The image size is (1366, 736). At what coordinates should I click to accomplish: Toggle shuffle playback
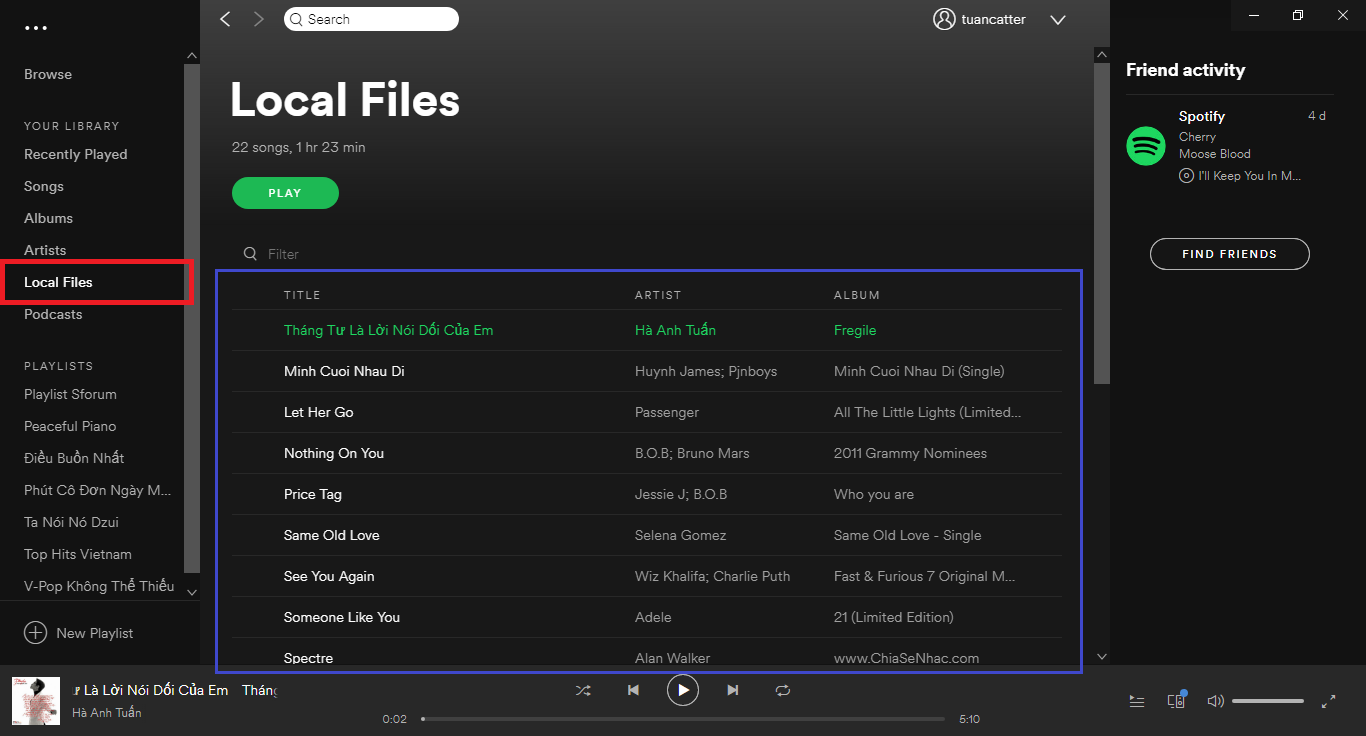click(x=583, y=690)
